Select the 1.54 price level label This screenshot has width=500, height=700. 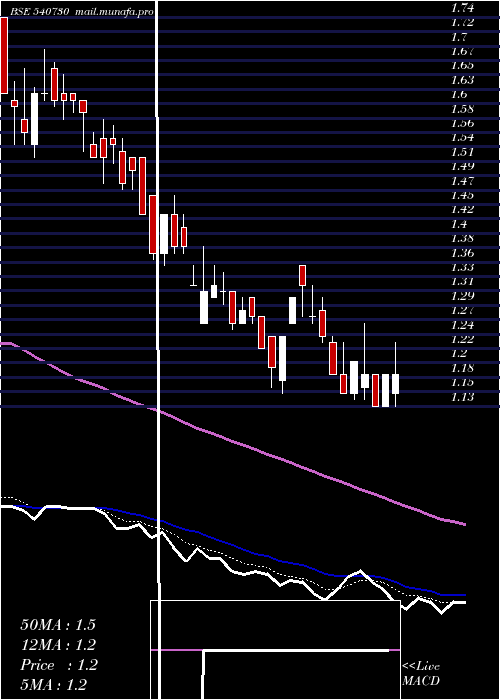[x=462, y=138]
